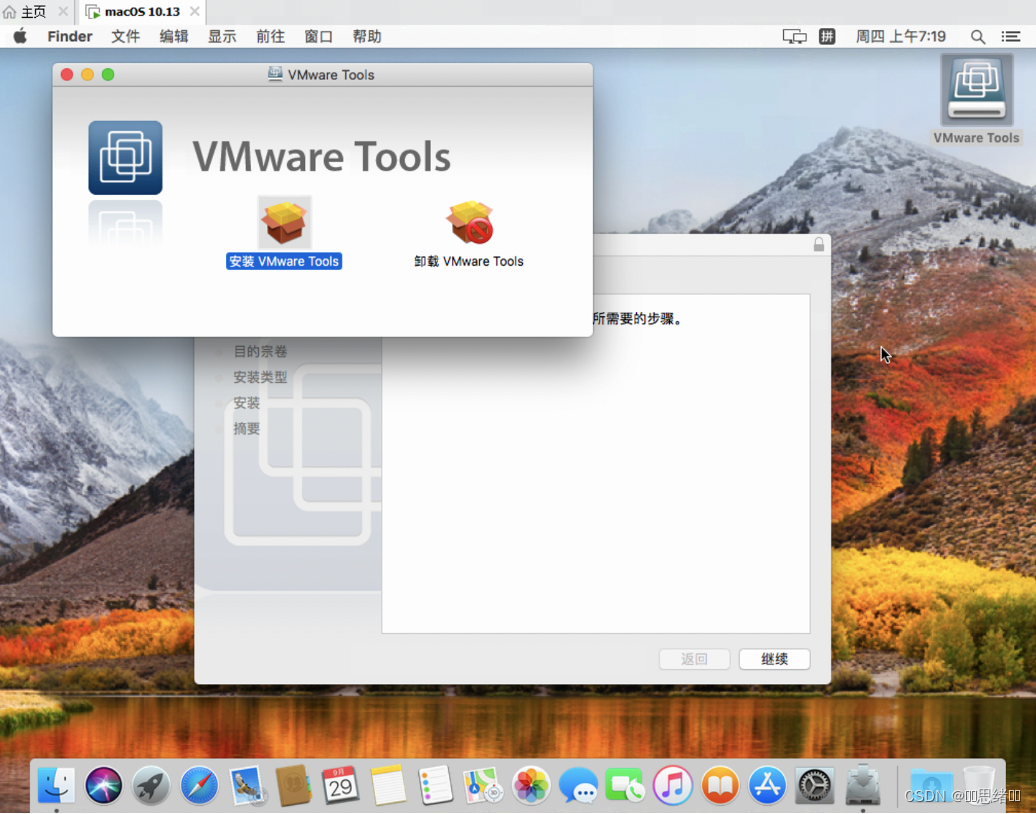
Task: Minimize the VMware Tools window
Action: point(87,75)
